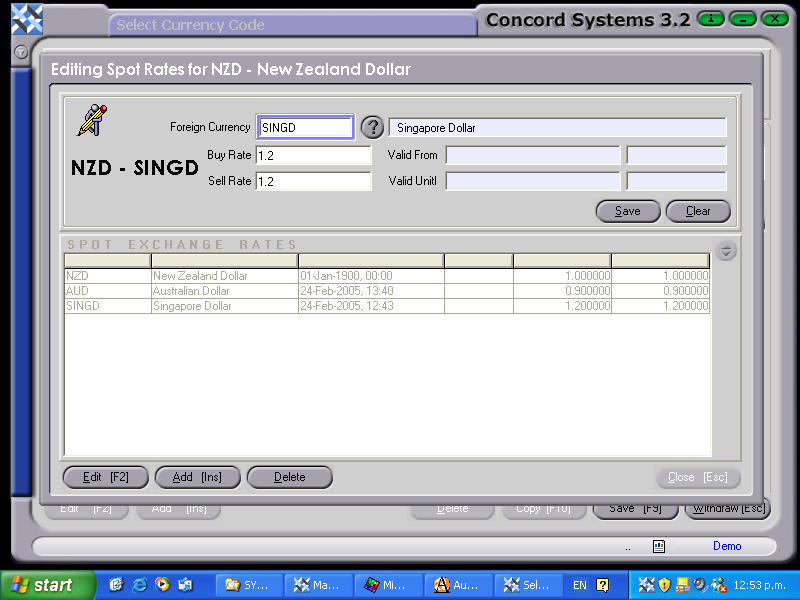Viewport: 800px width, 600px height.
Task: Click the round arrow above the rates scrollbar
Action: pos(727,250)
